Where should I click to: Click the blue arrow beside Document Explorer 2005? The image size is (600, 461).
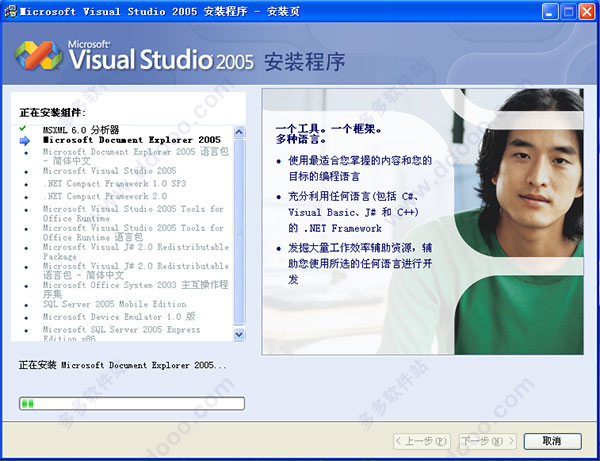point(24,141)
